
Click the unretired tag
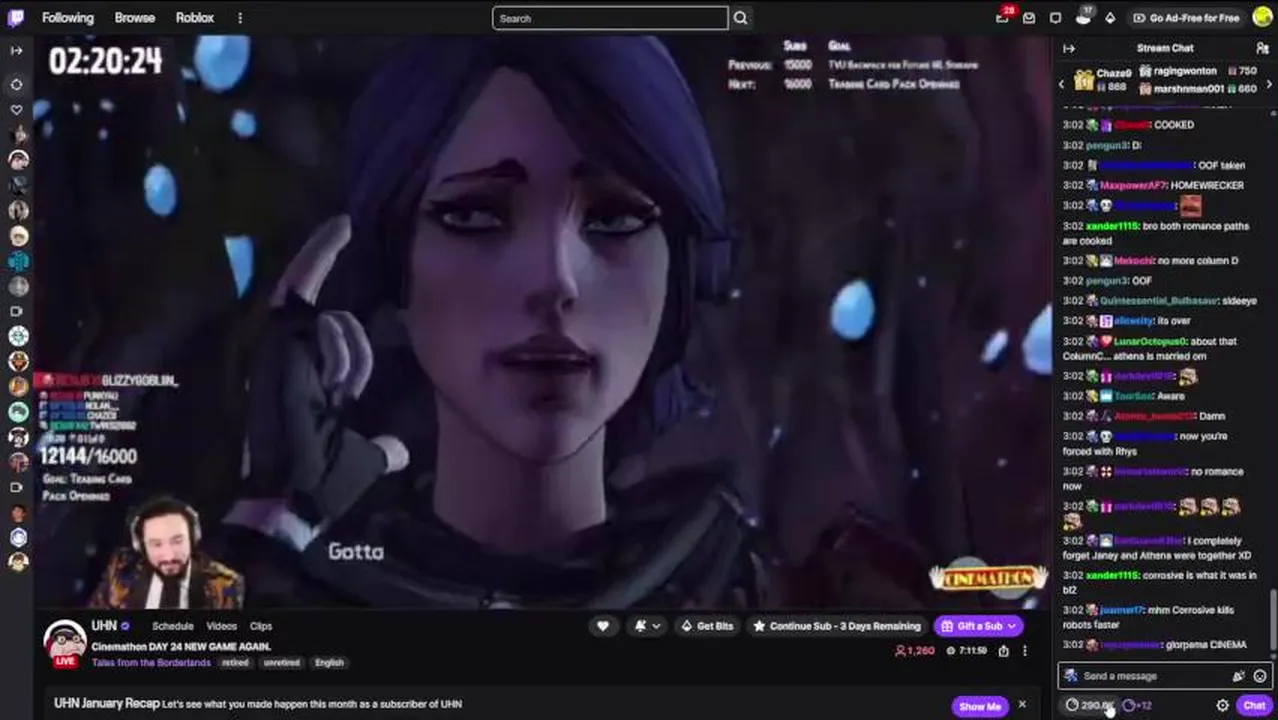pyautogui.click(x=281, y=662)
